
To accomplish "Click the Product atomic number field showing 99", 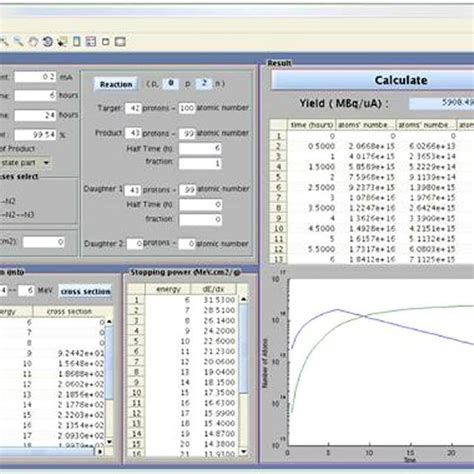I will point(187,134).
